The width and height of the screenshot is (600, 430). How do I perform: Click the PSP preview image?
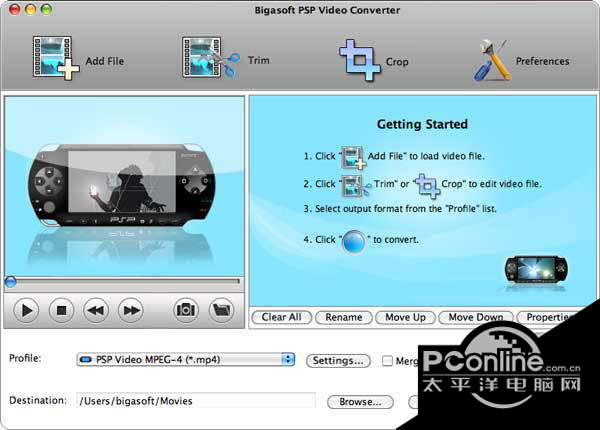click(122, 185)
